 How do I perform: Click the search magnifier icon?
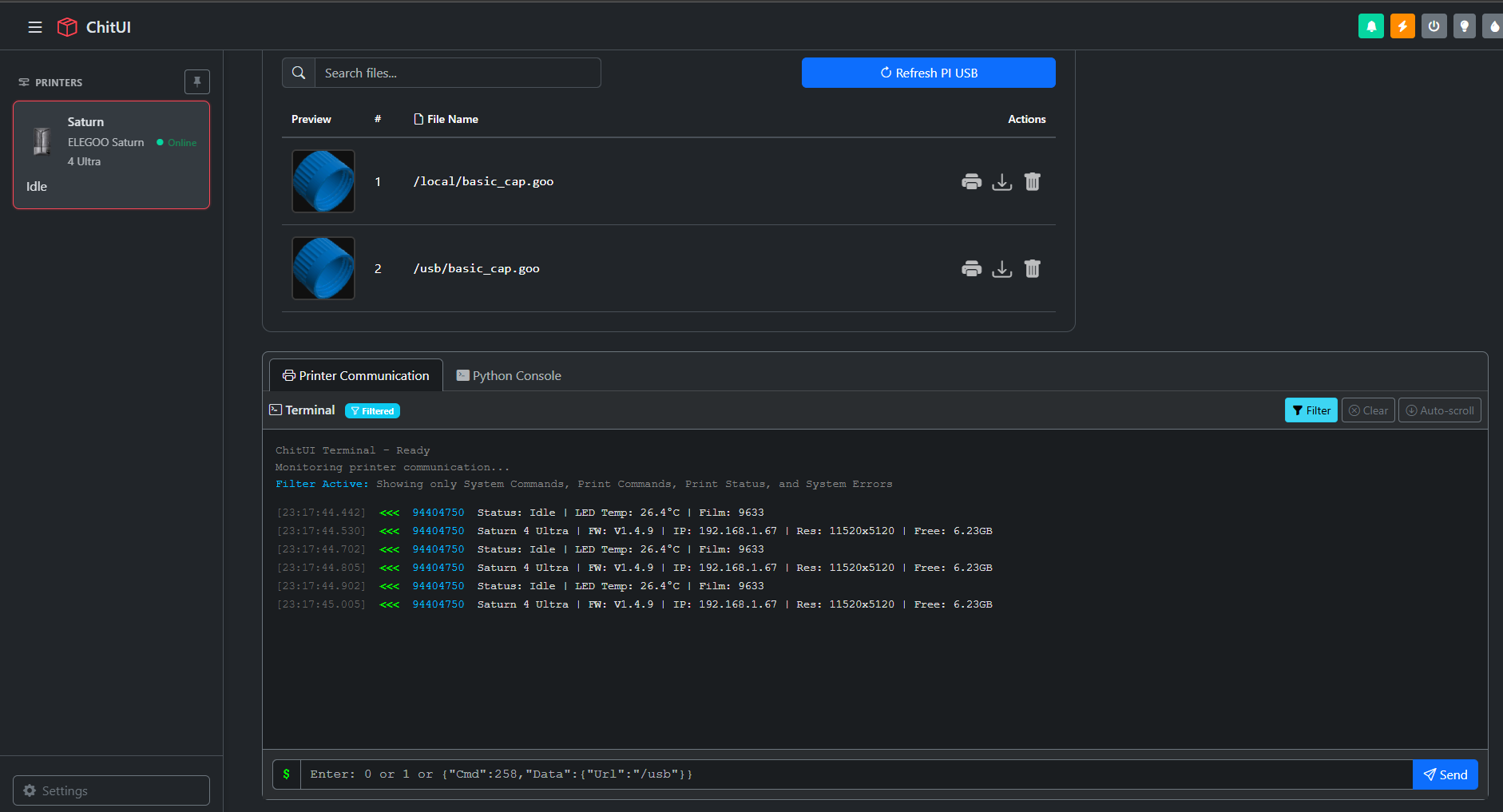(x=299, y=73)
